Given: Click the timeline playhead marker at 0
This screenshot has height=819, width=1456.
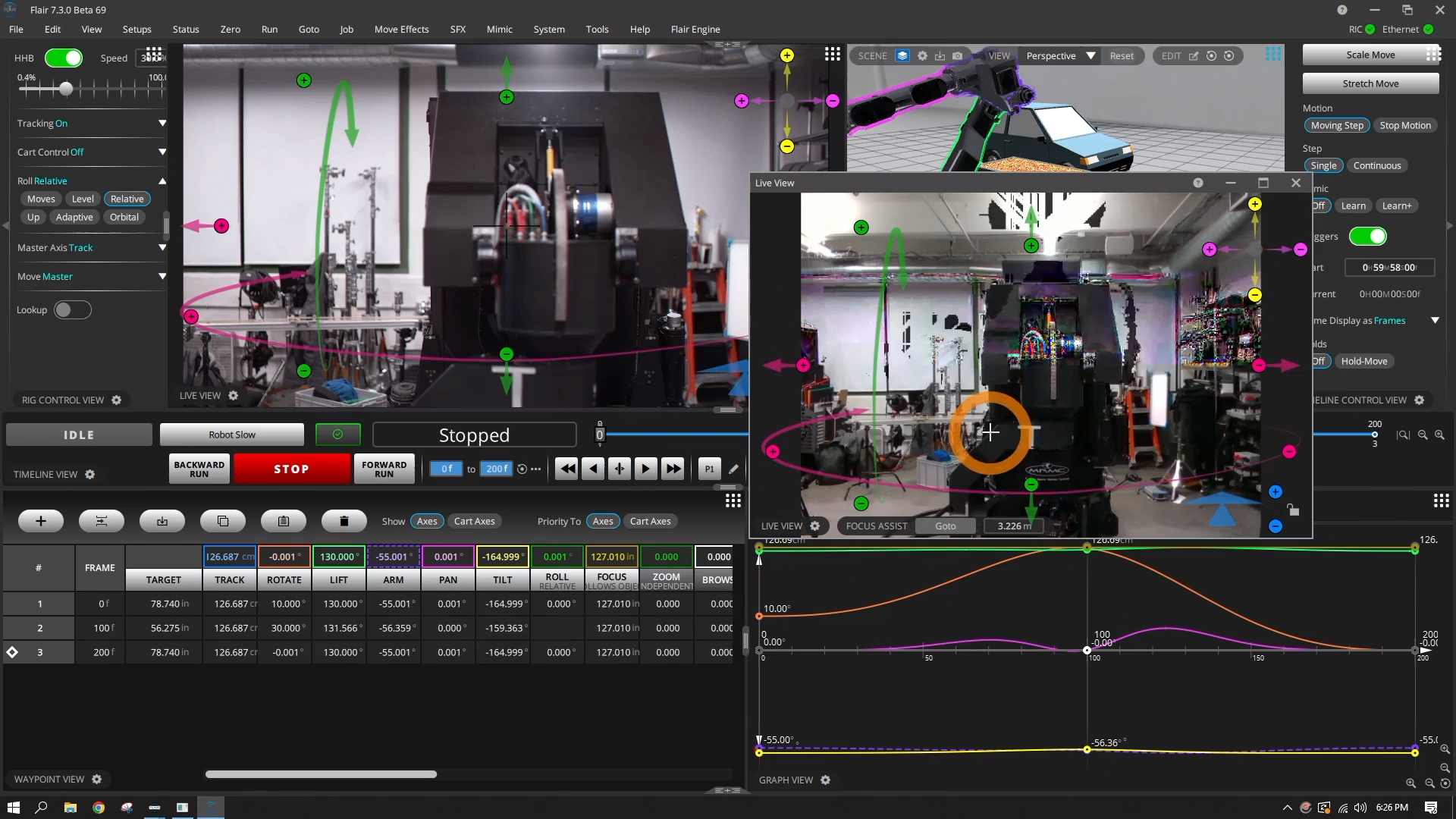Looking at the screenshot, I should [x=599, y=435].
